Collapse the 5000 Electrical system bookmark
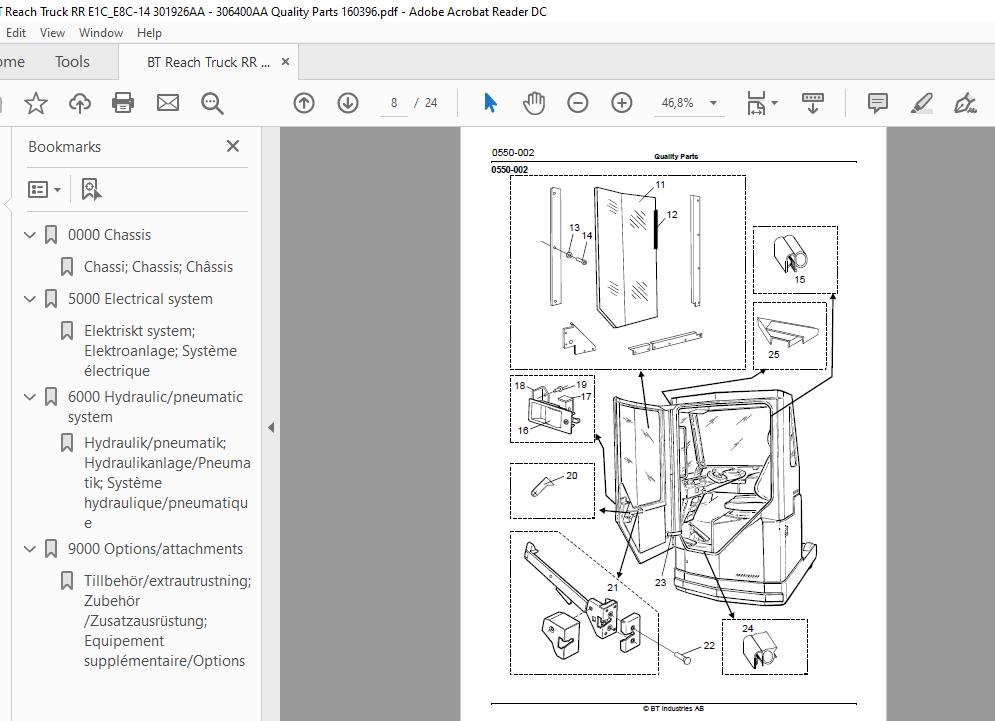The height and width of the screenshot is (721, 995). coord(30,299)
